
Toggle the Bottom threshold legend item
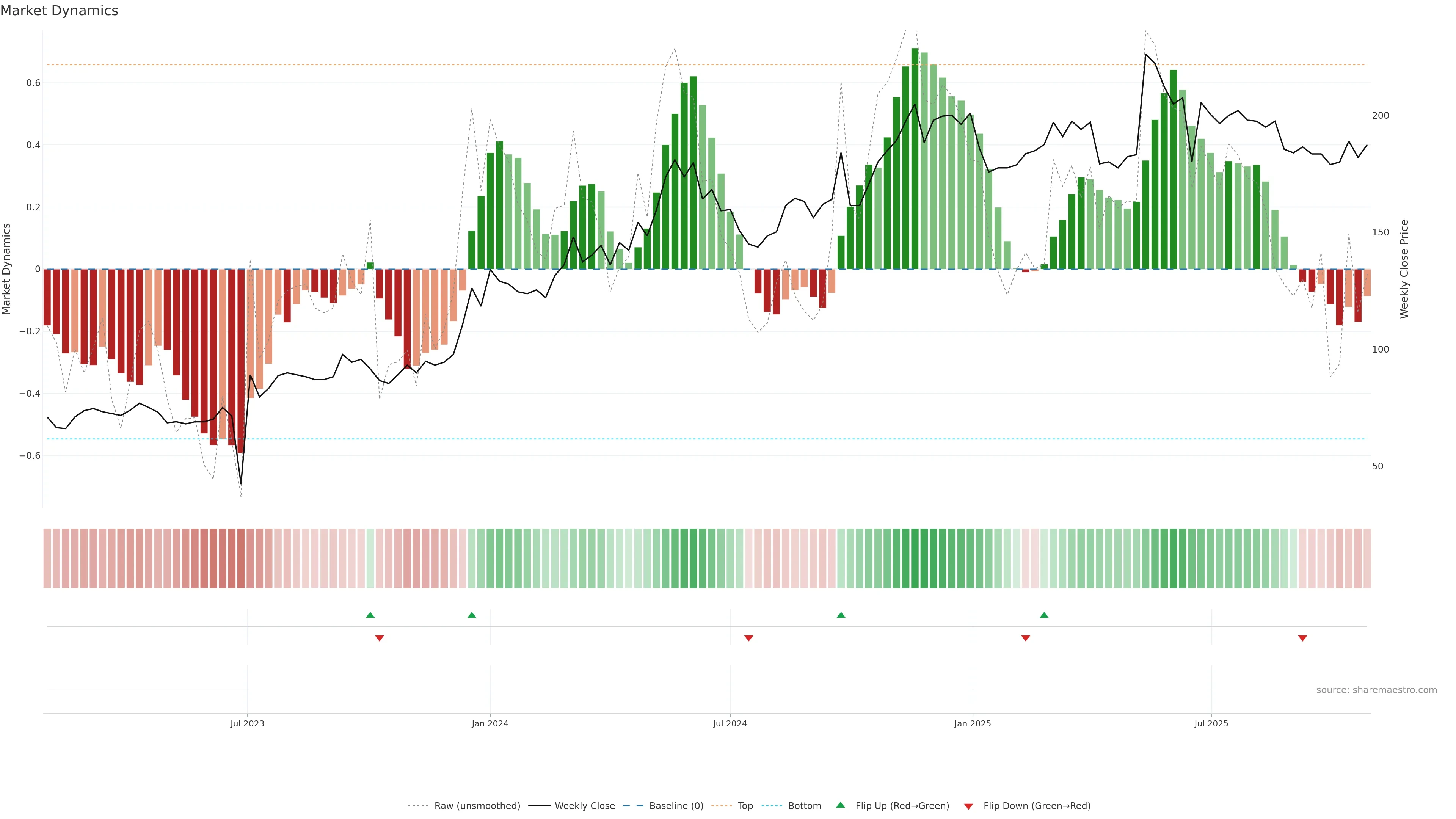pos(804,806)
